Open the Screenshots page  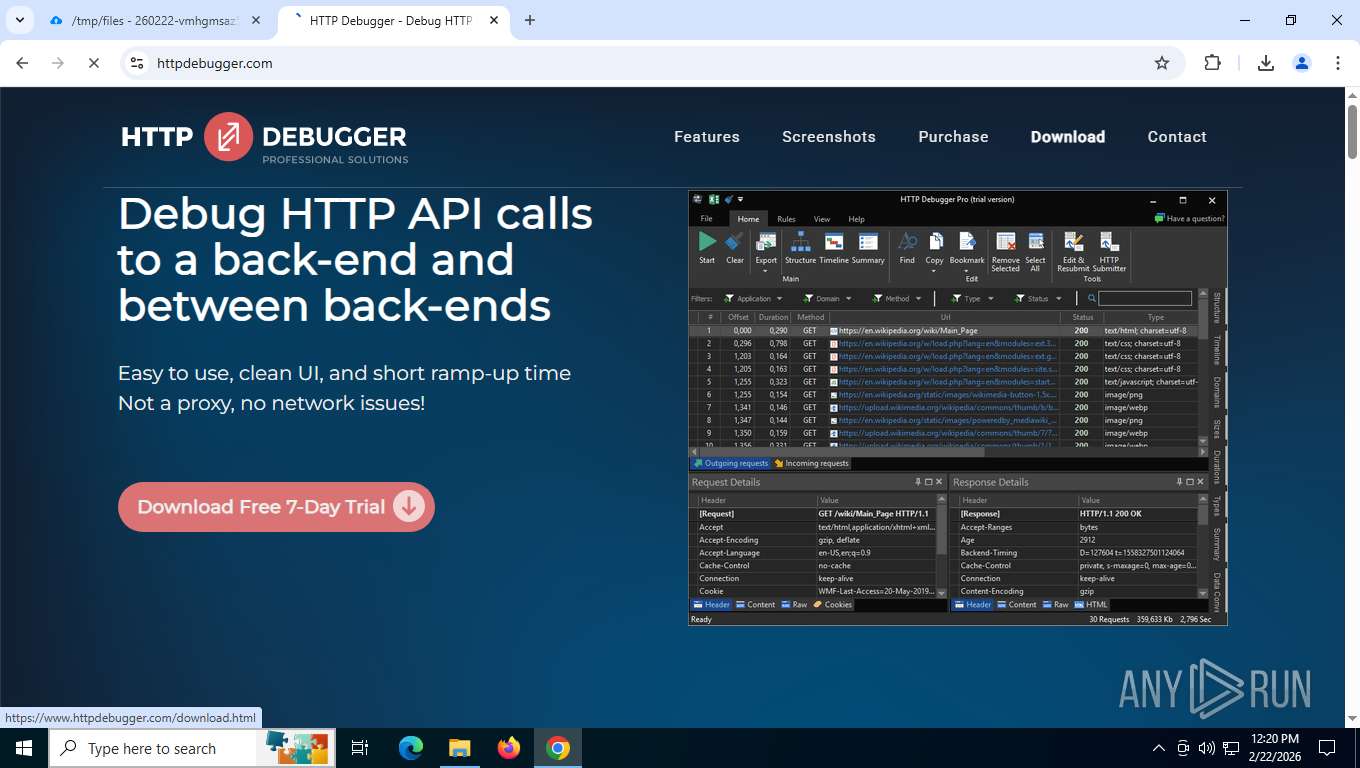tap(829, 137)
